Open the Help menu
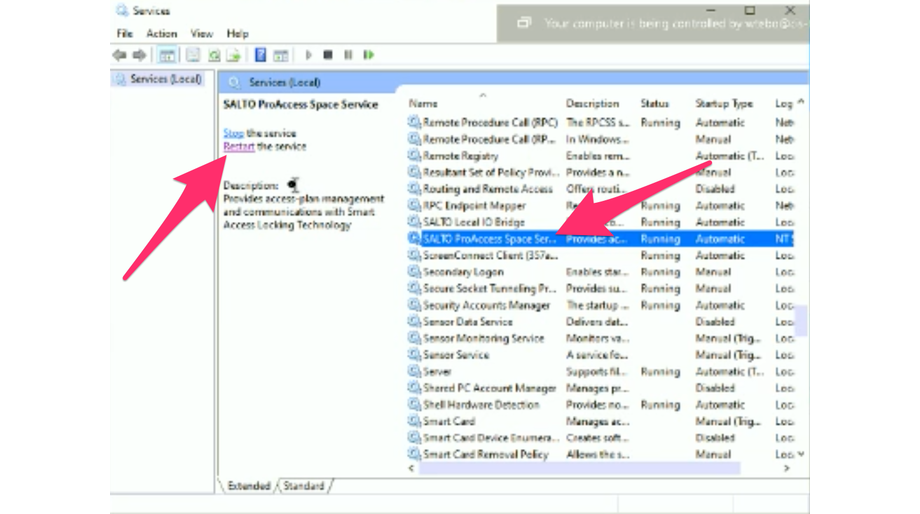The image size is (920, 514). [238, 33]
